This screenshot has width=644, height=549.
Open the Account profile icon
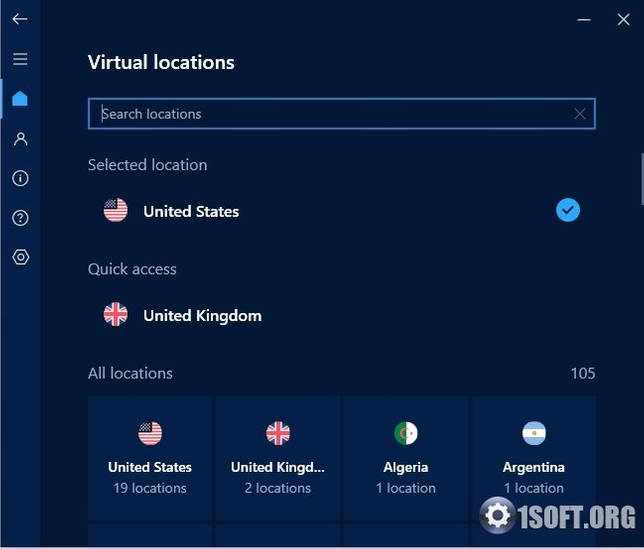point(21,139)
